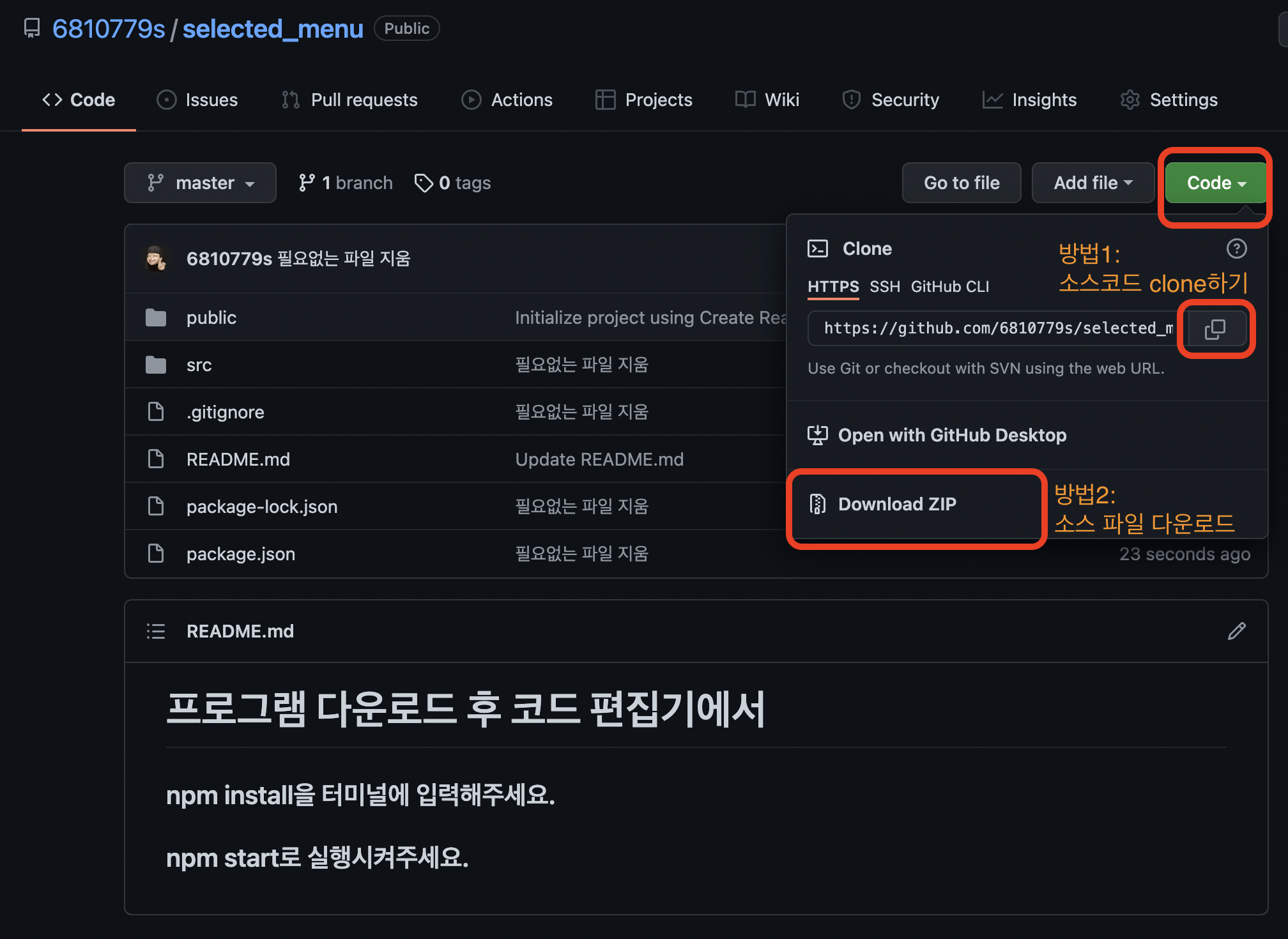Open the src folder

199,365
